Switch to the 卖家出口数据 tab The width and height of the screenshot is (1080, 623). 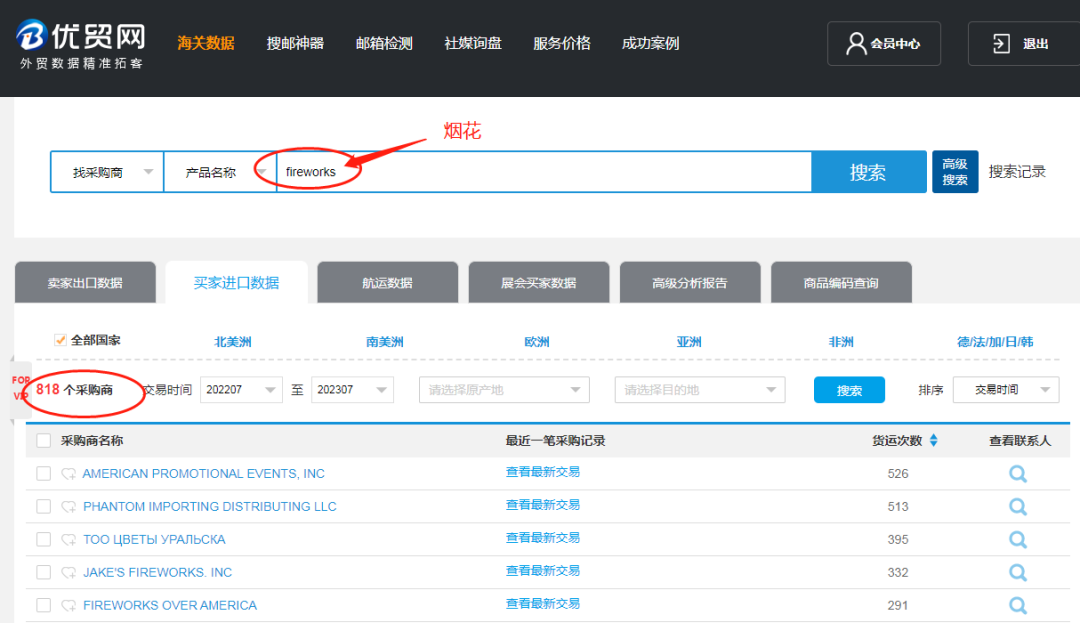click(85, 283)
